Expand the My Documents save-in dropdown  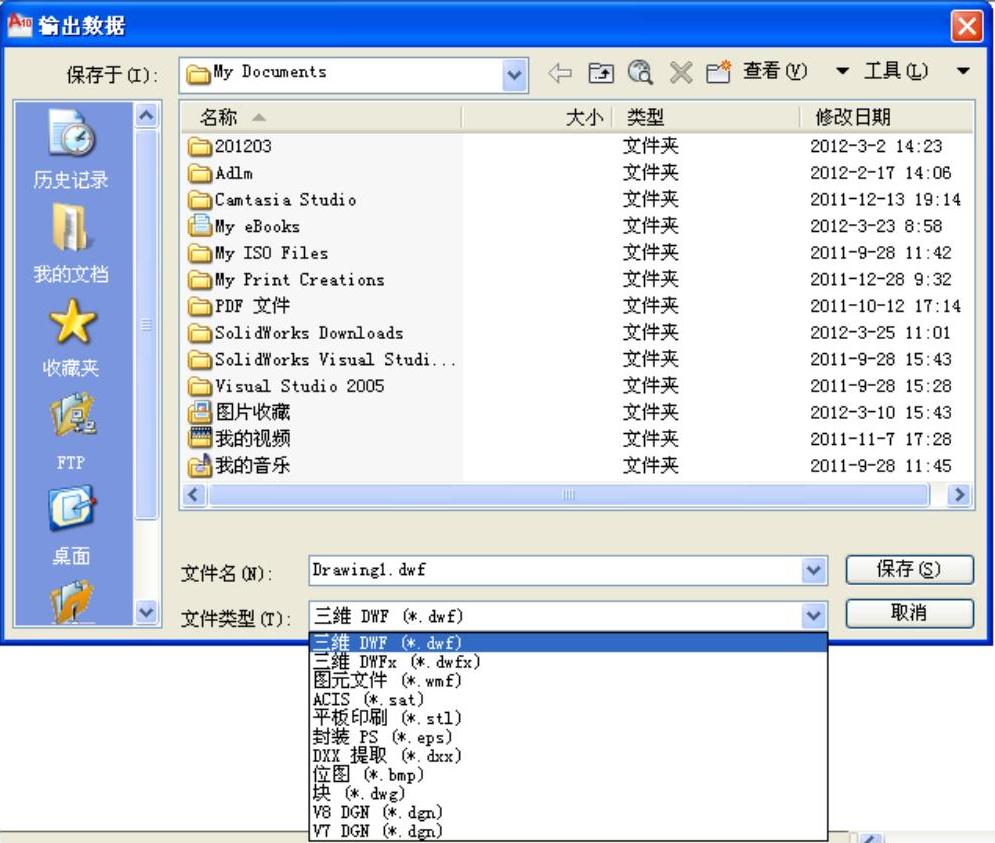tap(516, 73)
